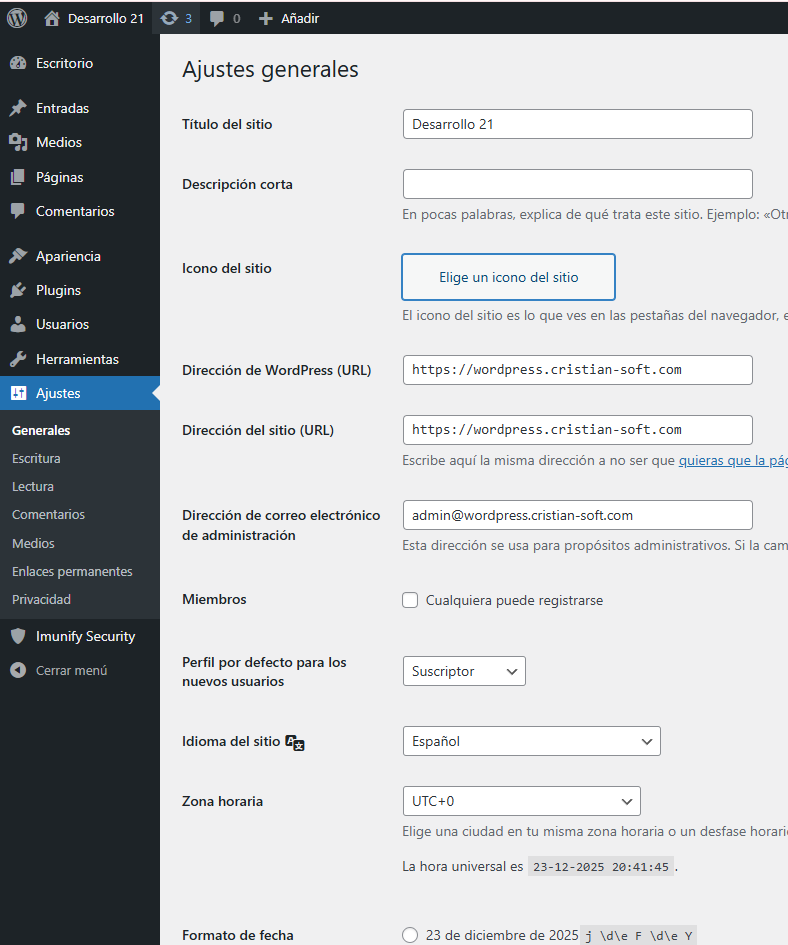Open Plugins section in sidebar

click(58, 290)
